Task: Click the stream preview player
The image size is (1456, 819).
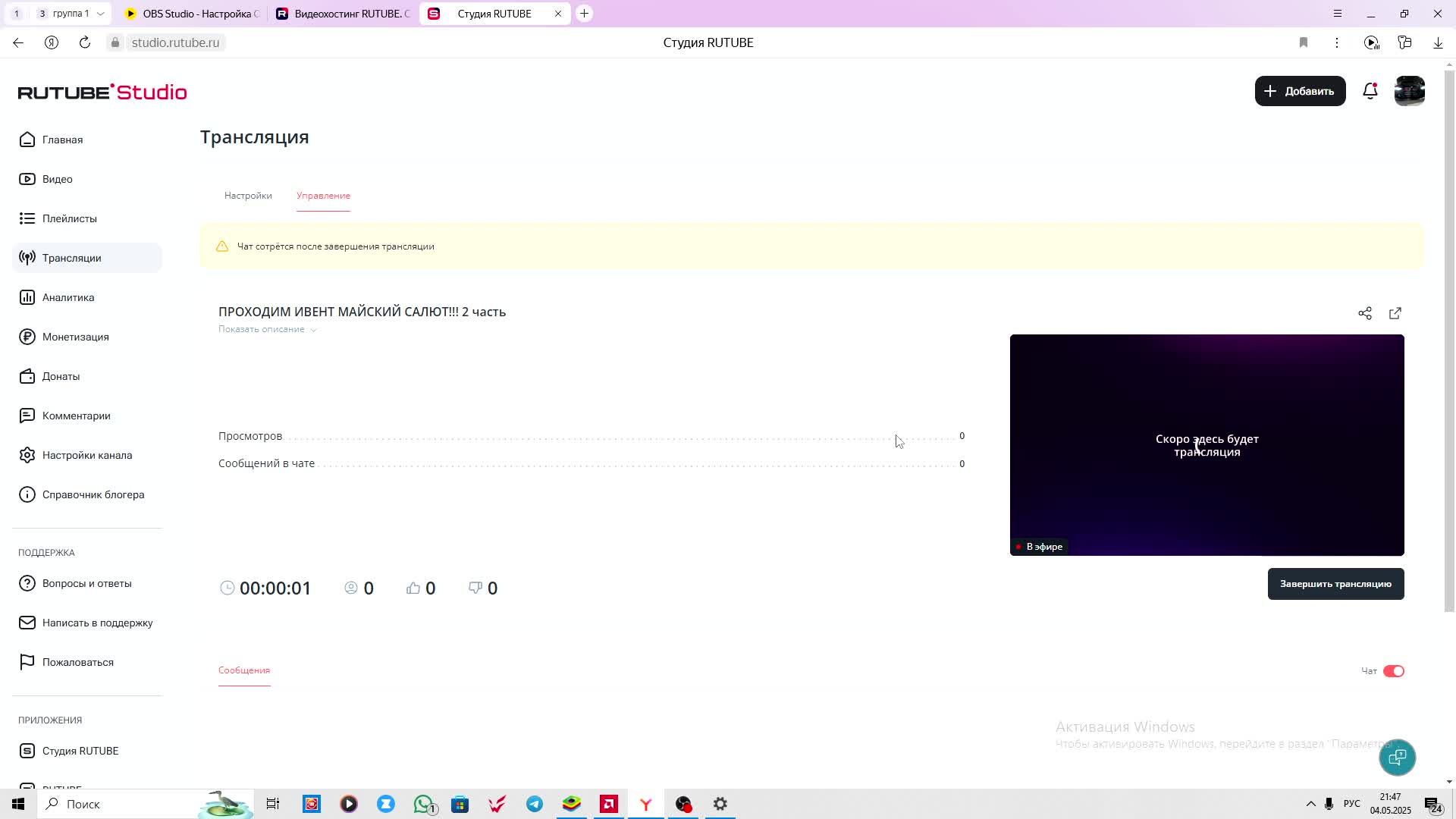Action: pos(1207,445)
